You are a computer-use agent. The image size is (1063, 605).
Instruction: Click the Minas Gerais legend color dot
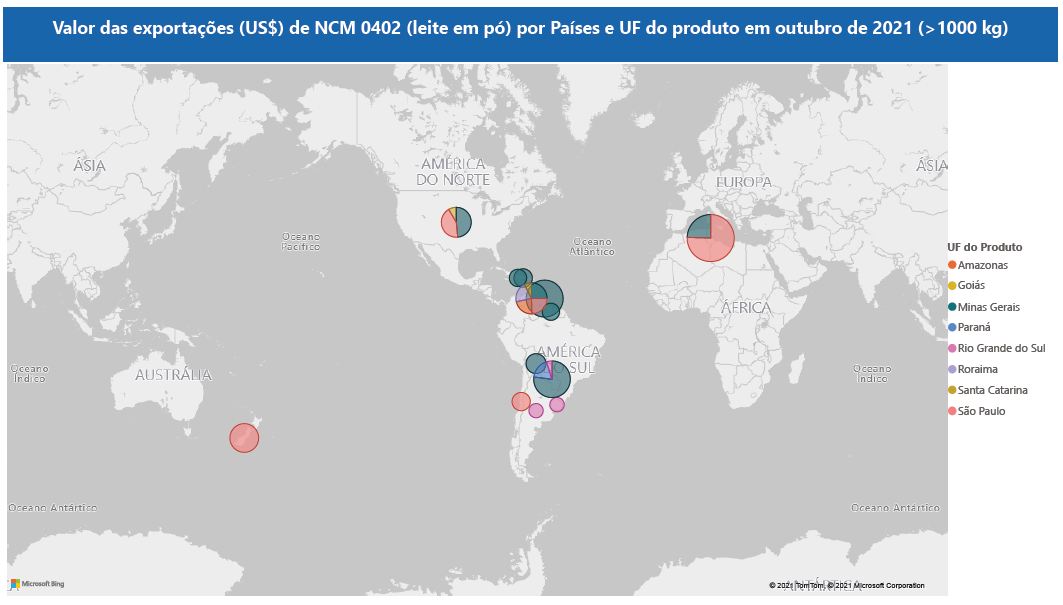pos(952,307)
